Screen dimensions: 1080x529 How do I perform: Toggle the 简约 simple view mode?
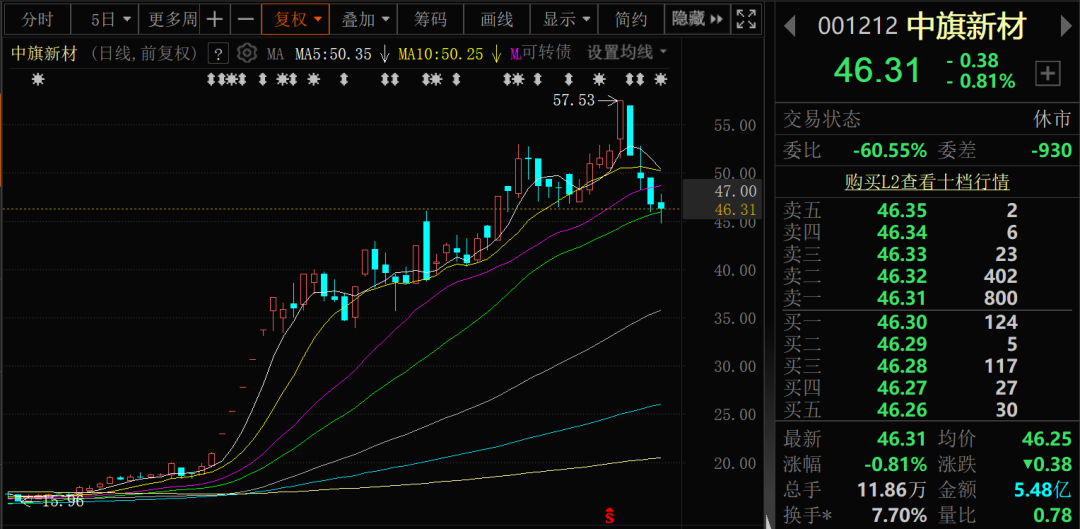631,19
